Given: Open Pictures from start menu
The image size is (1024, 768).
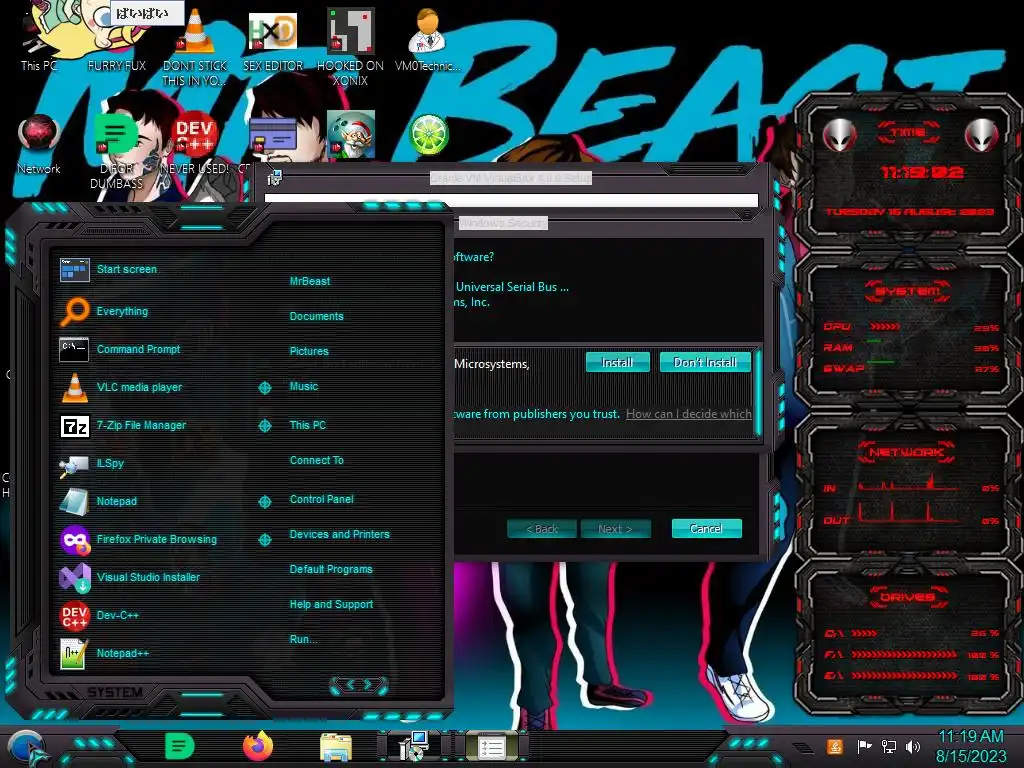Looking at the screenshot, I should 309,351.
